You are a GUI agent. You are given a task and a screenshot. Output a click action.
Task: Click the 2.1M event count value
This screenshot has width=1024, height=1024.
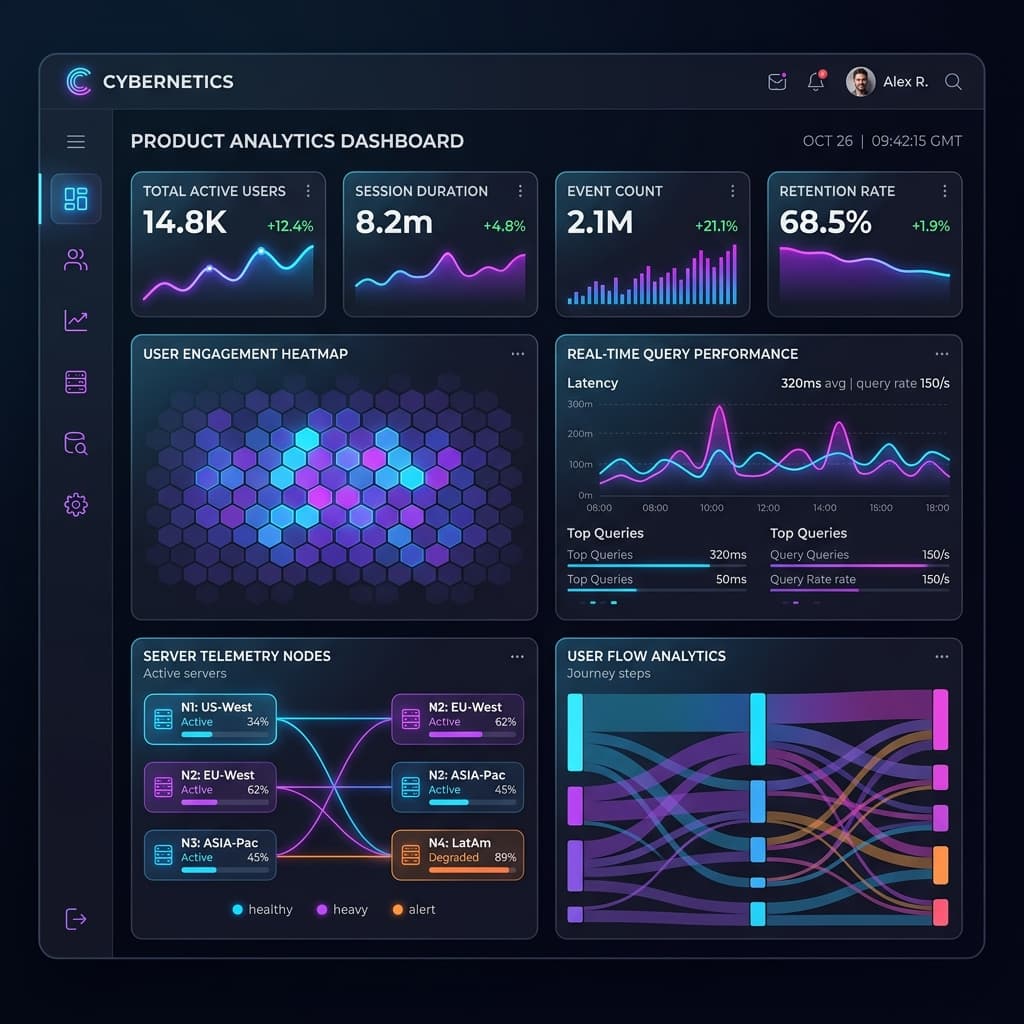coord(600,222)
